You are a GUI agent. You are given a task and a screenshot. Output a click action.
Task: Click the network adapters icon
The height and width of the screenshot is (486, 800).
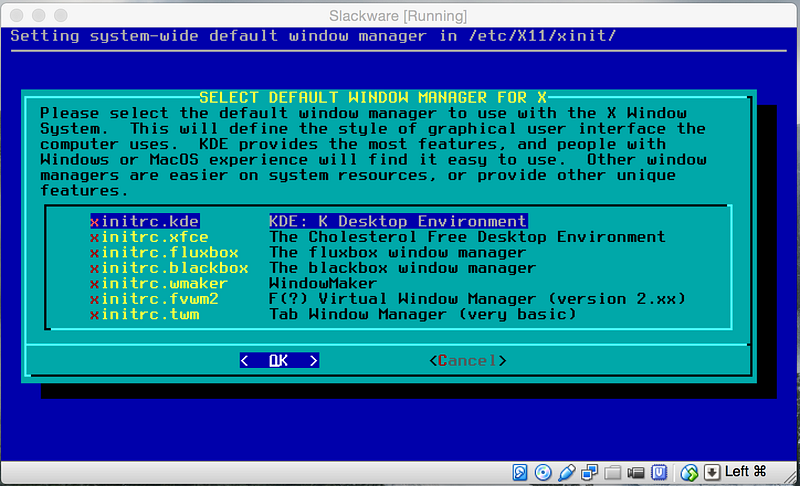click(589, 473)
